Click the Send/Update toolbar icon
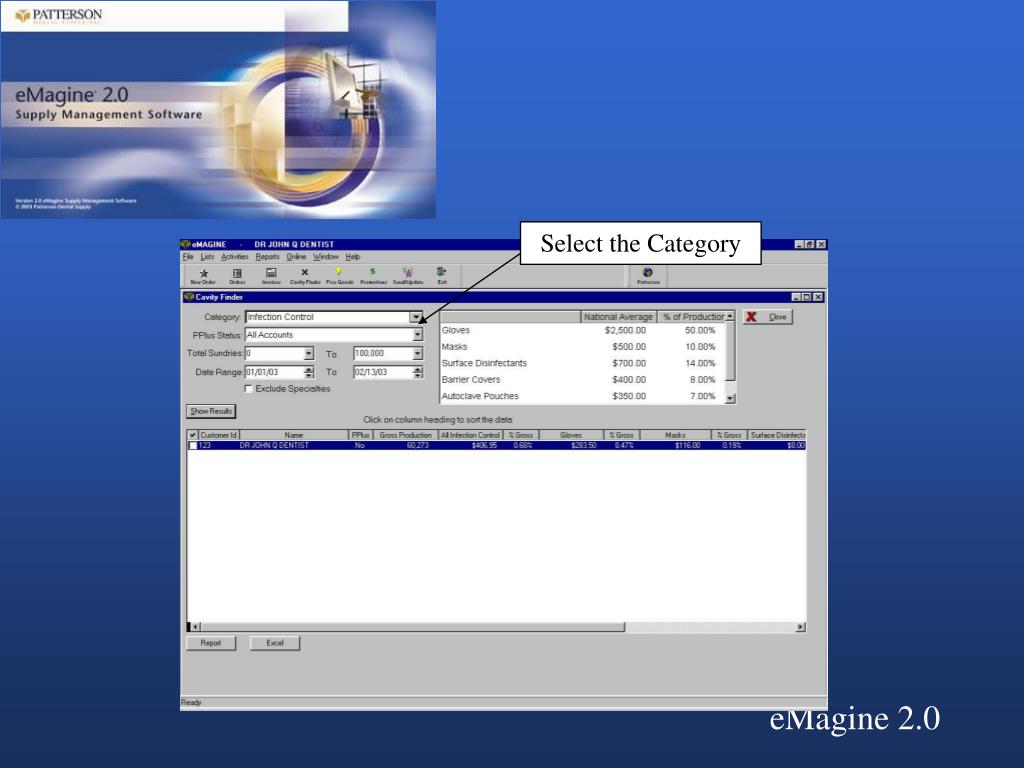1024x768 pixels. pyautogui.click(x=408, y=276)
